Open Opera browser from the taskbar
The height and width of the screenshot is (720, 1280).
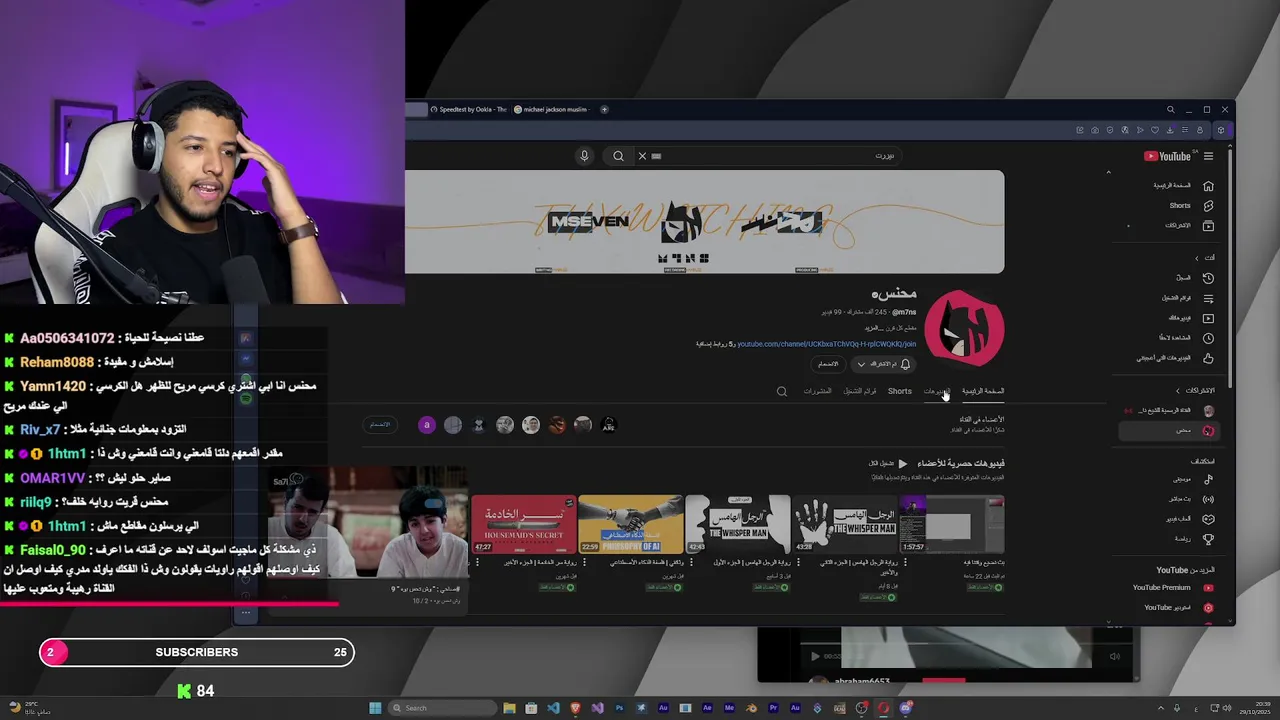coord(883,708)
